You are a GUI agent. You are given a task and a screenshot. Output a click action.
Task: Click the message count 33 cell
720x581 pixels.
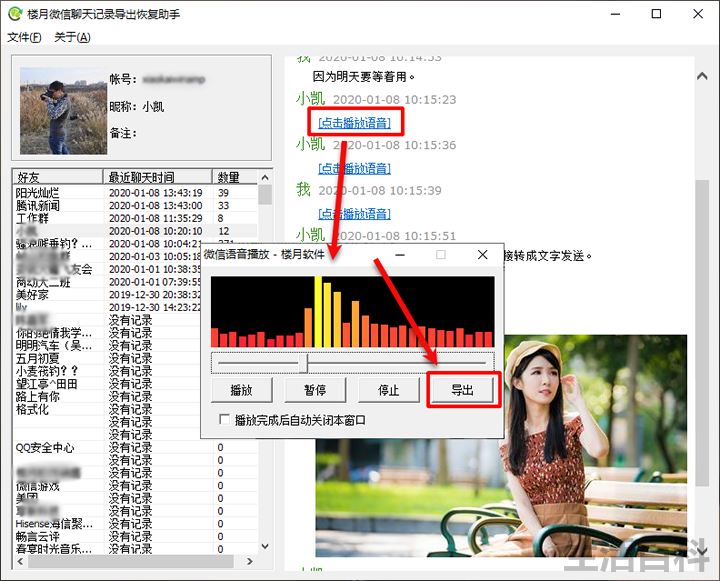(224, 206)
